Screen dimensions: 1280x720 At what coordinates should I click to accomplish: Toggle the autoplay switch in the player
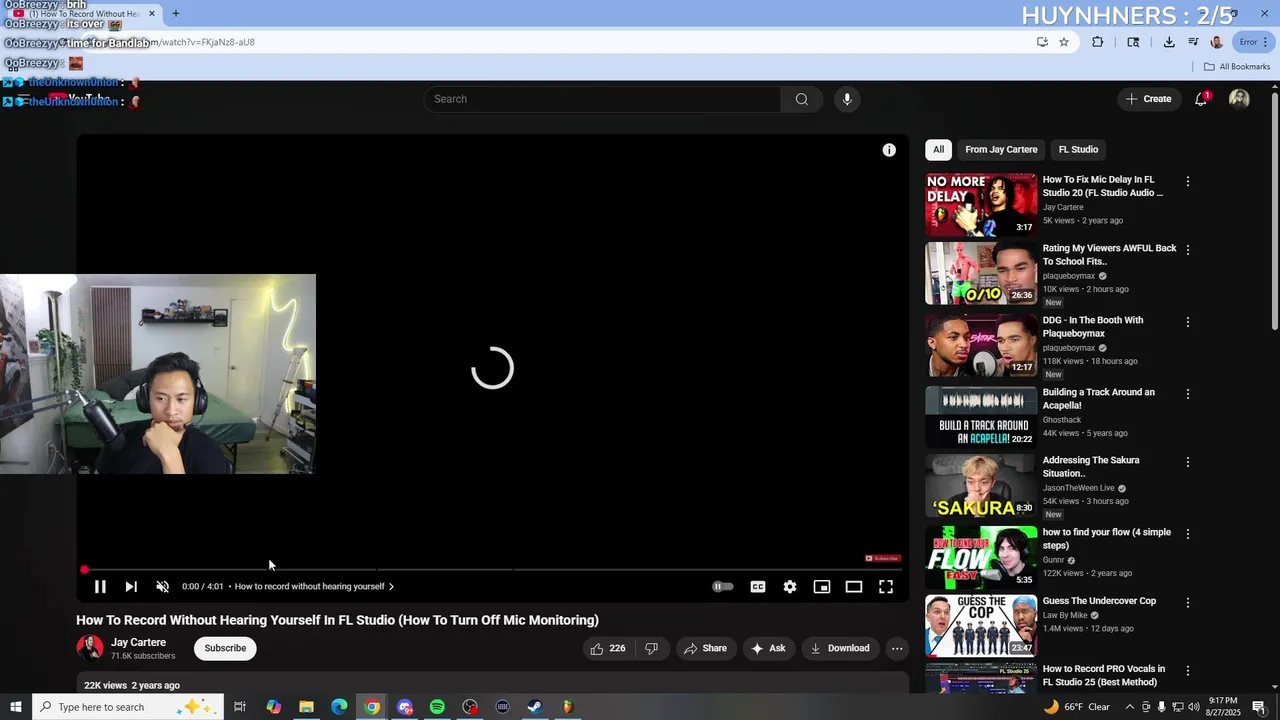pyautogui.click(x=723, y=587)
